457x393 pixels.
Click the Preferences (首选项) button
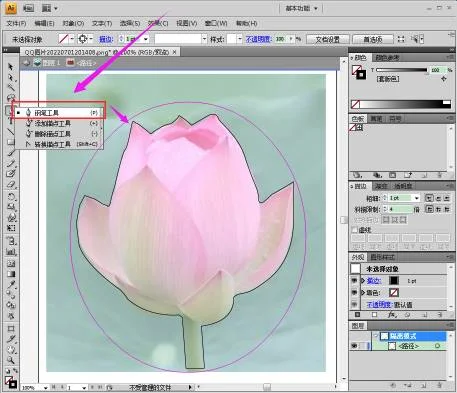click(373, 39)
